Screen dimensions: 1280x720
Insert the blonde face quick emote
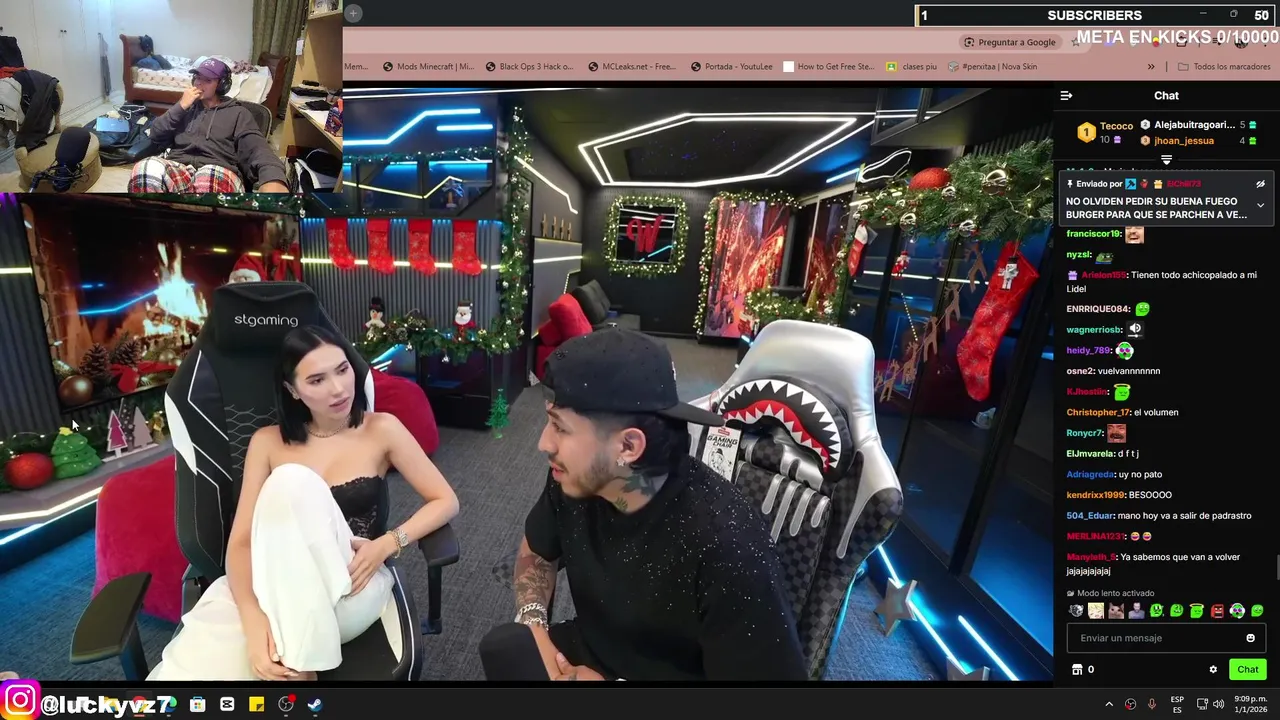[x=1096, y=611]
